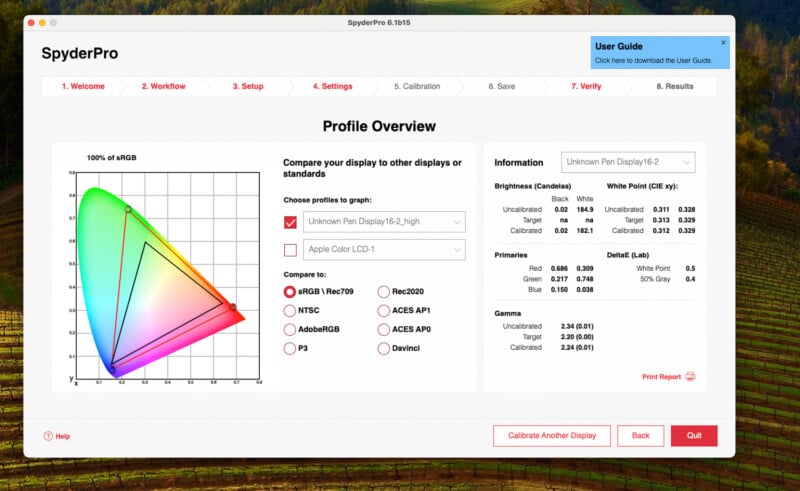Close the User Guide banner
800x491 pixels.
click(x=723, y=43)
